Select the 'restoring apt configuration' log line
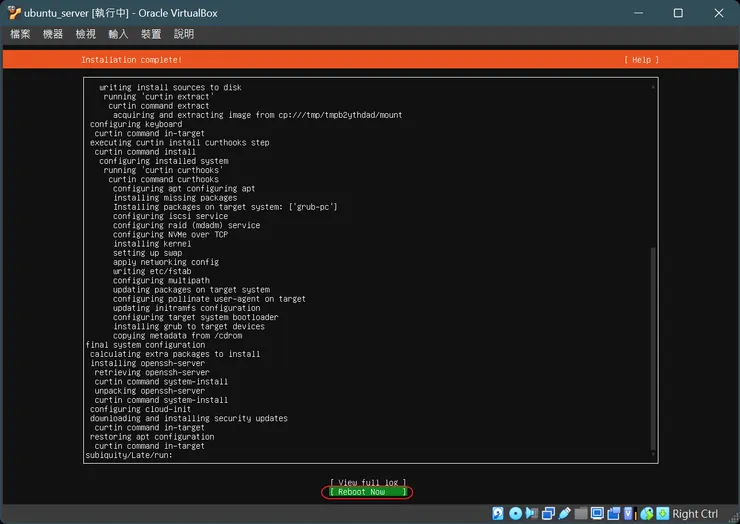This screenshot has width=740, height=524. 152,437
